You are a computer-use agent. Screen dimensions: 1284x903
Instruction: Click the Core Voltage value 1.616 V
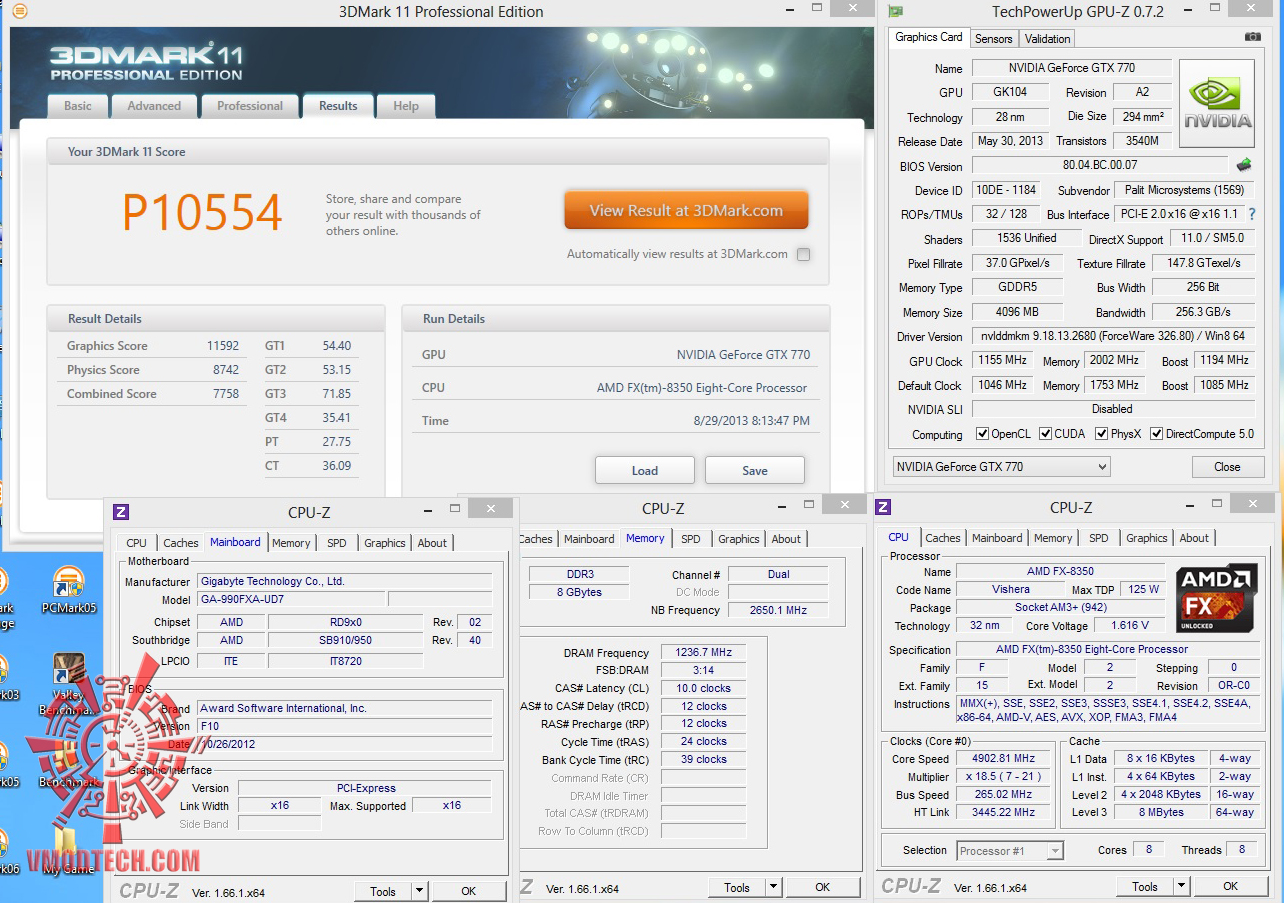coord(1129,626)
